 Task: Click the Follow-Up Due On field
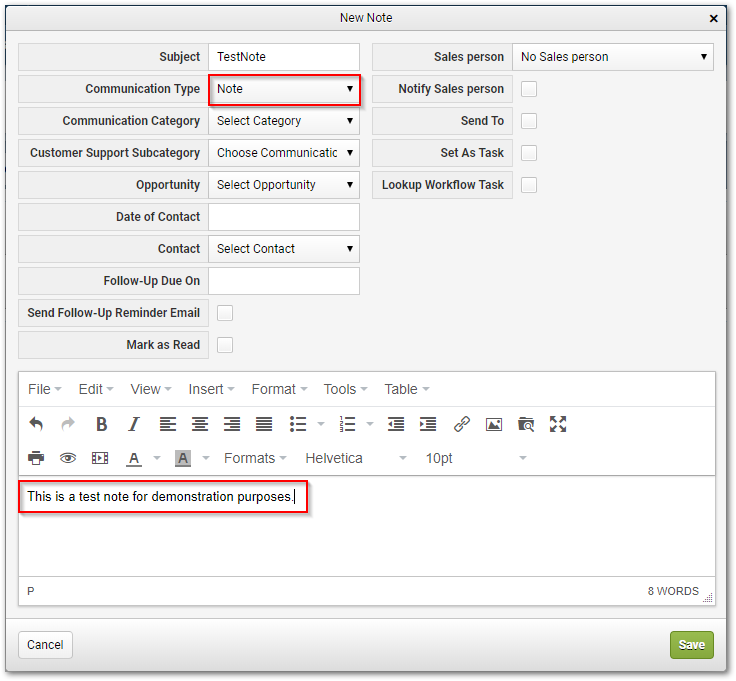point(284,281)
